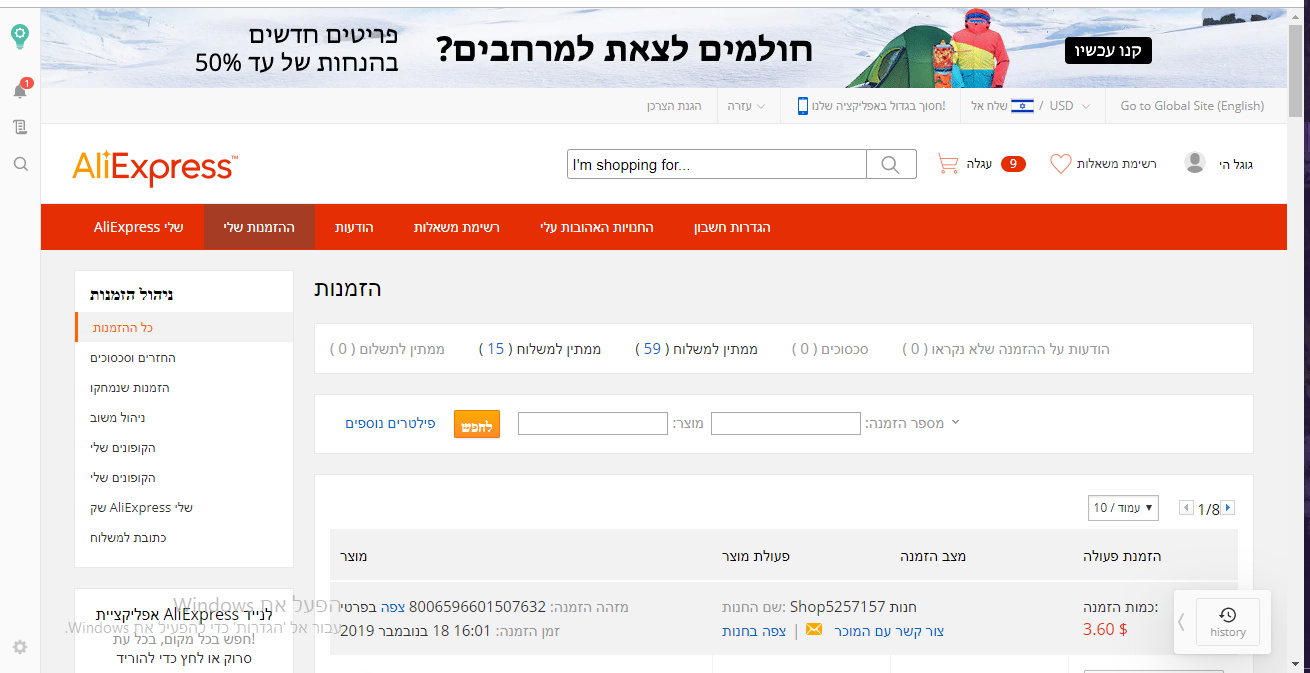Click the wishlist heart icon
This screenshot has height=673, width=1310.
point(1061,163)
